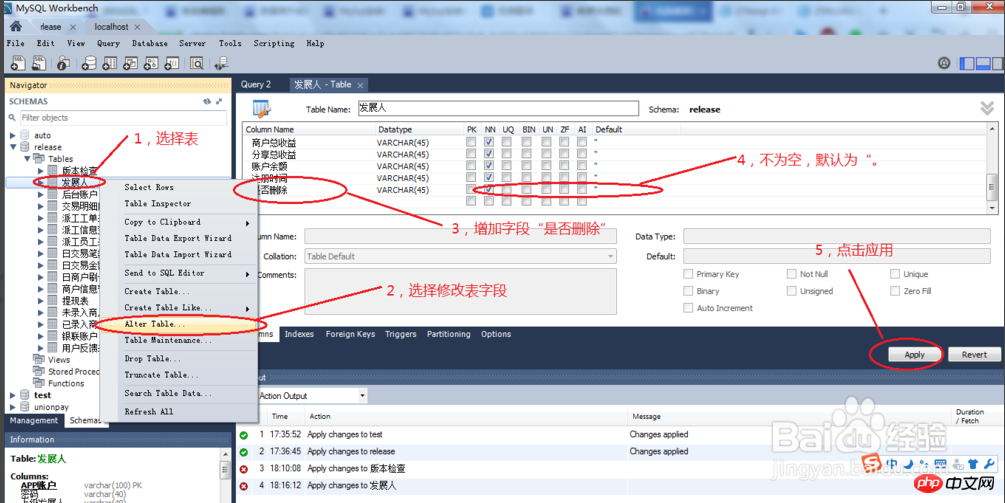Click success icon on 17:35:52 log row

tap(244, 435)
